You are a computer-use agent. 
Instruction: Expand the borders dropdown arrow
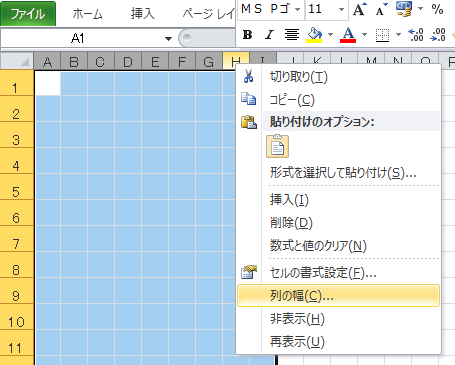[x=398, y=35]
